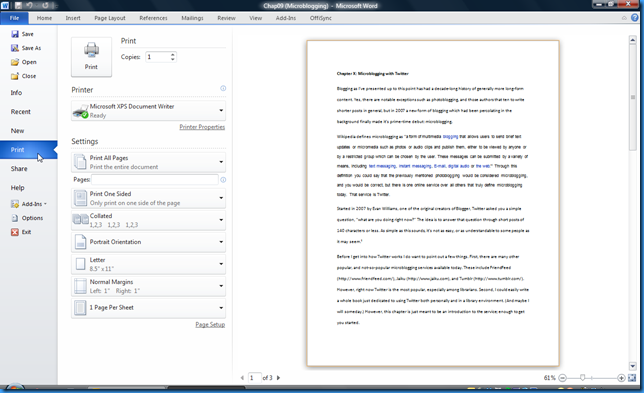Click the info icon next to Pages field

pyautogui.click(x=223, y=179)
